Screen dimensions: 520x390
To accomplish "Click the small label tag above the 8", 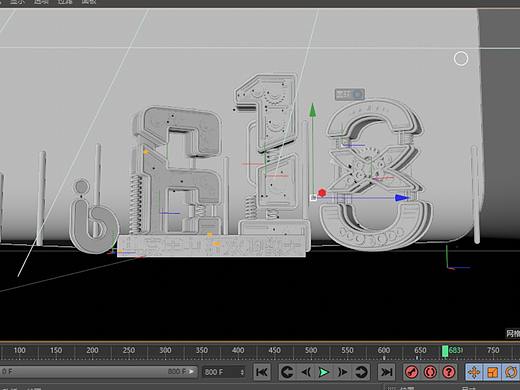I will (x=350, y=94).
